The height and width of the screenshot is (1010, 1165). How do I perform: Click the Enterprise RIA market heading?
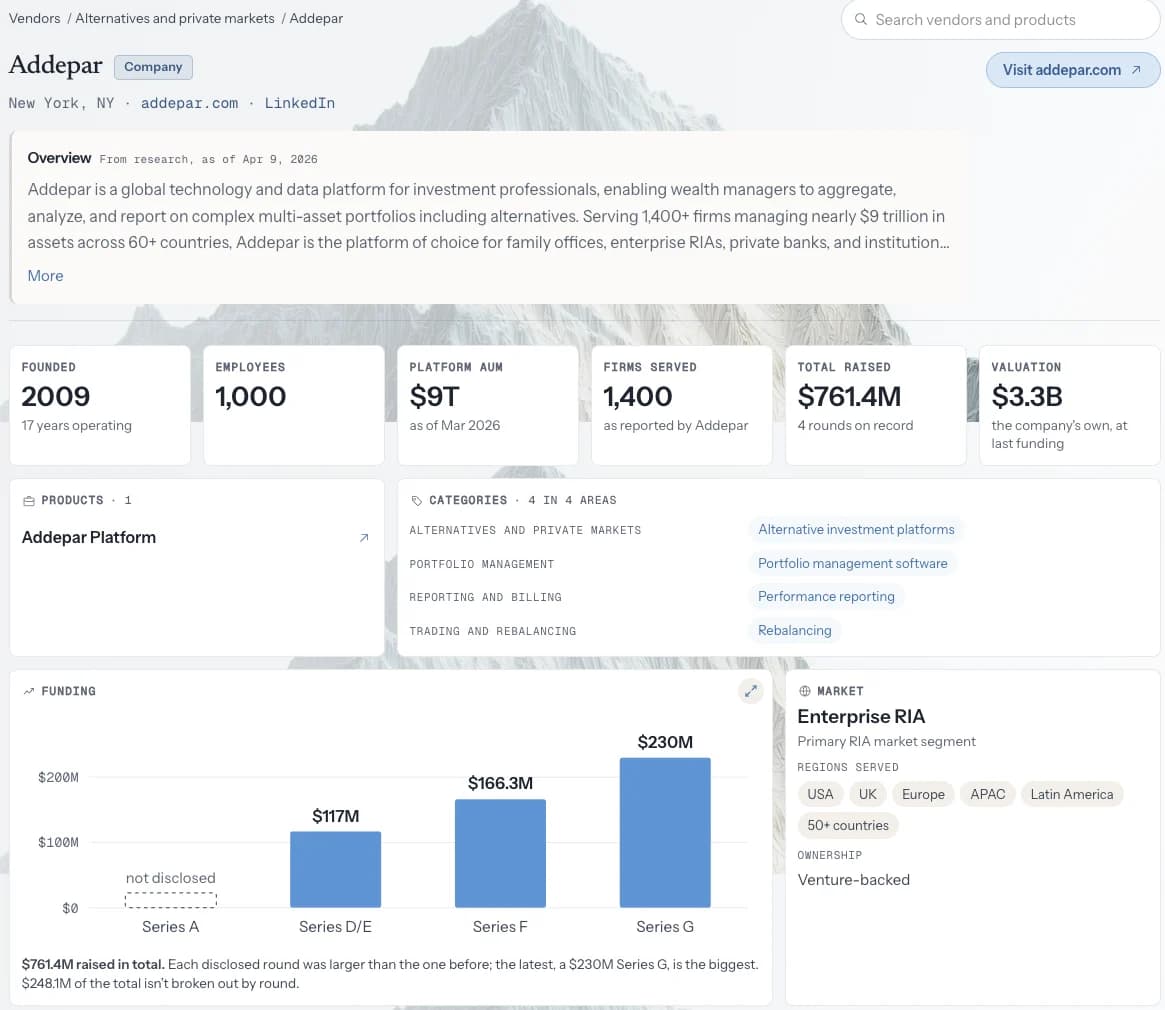(861, 716)
